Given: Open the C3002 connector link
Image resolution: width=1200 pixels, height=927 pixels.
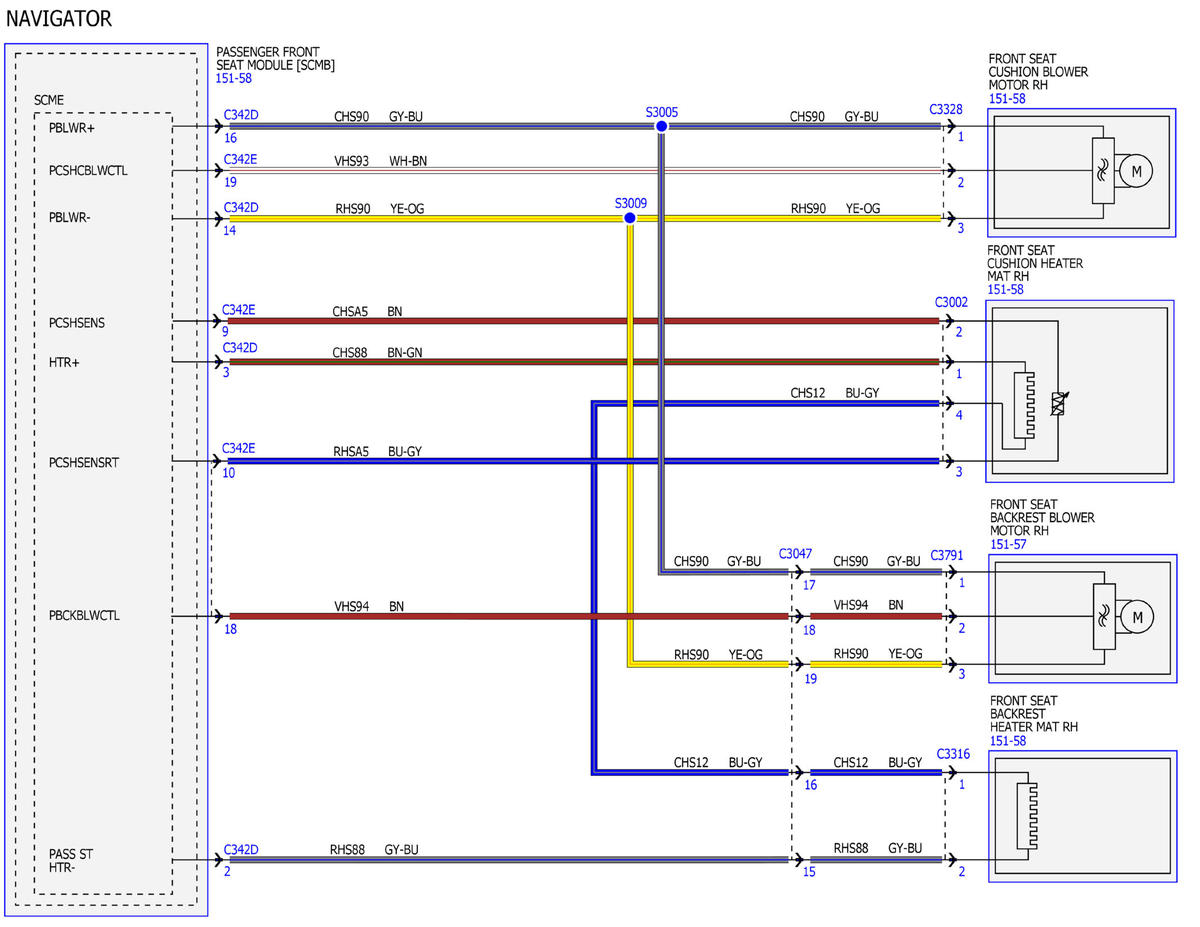Looking at the screenshot, I should (951, 302).
